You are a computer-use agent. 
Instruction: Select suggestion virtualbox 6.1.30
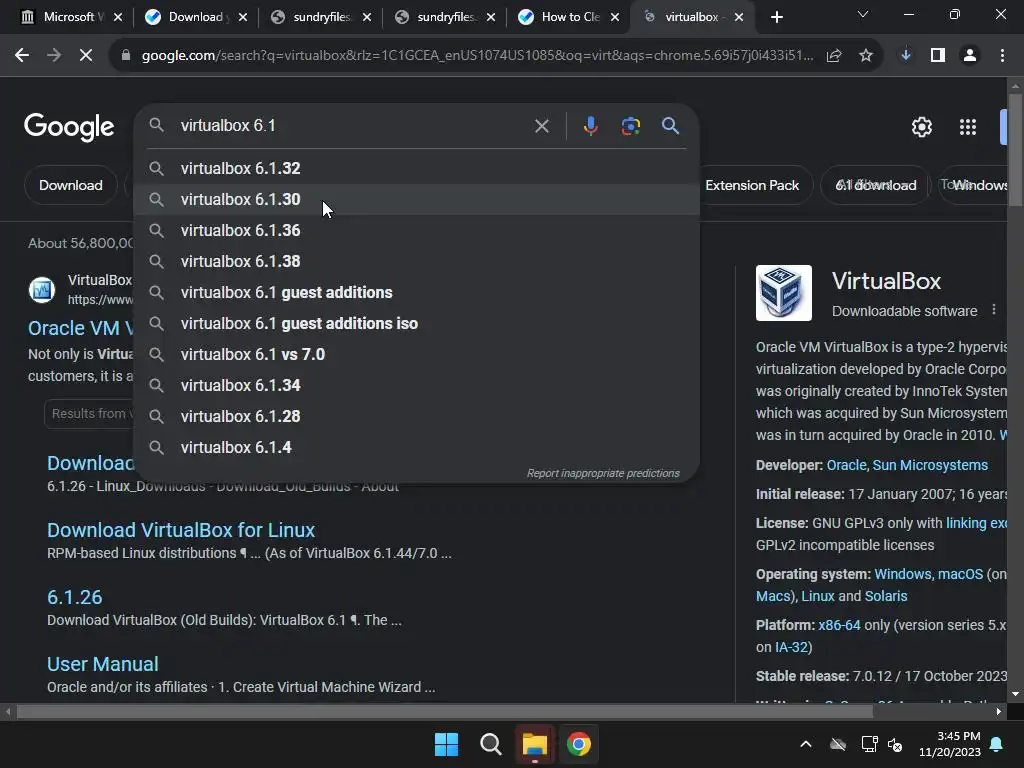417,199
